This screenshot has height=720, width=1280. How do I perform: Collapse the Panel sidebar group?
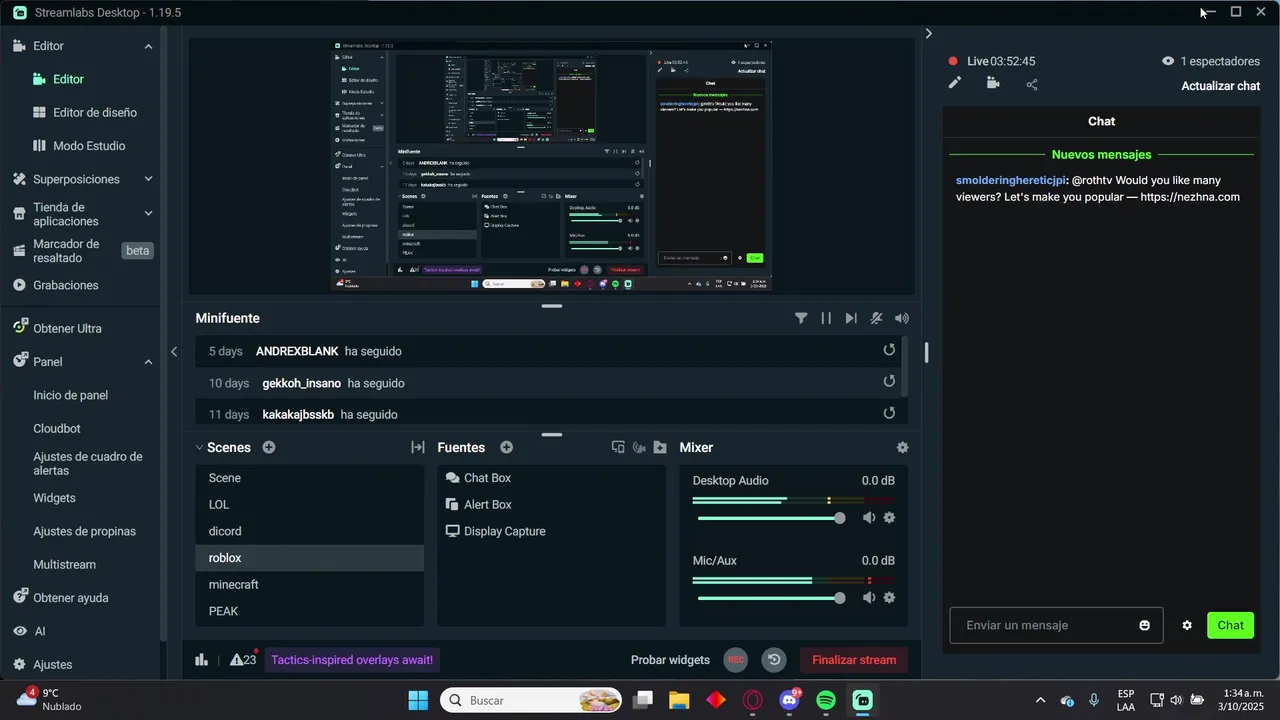pyautogui.click(x=148, y=362)
